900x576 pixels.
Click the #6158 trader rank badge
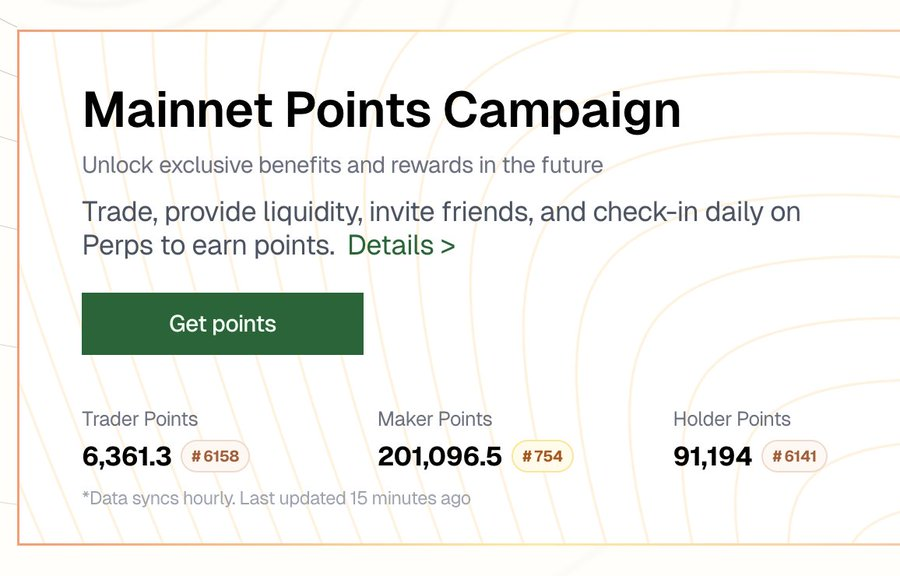(x=215, y=457)
